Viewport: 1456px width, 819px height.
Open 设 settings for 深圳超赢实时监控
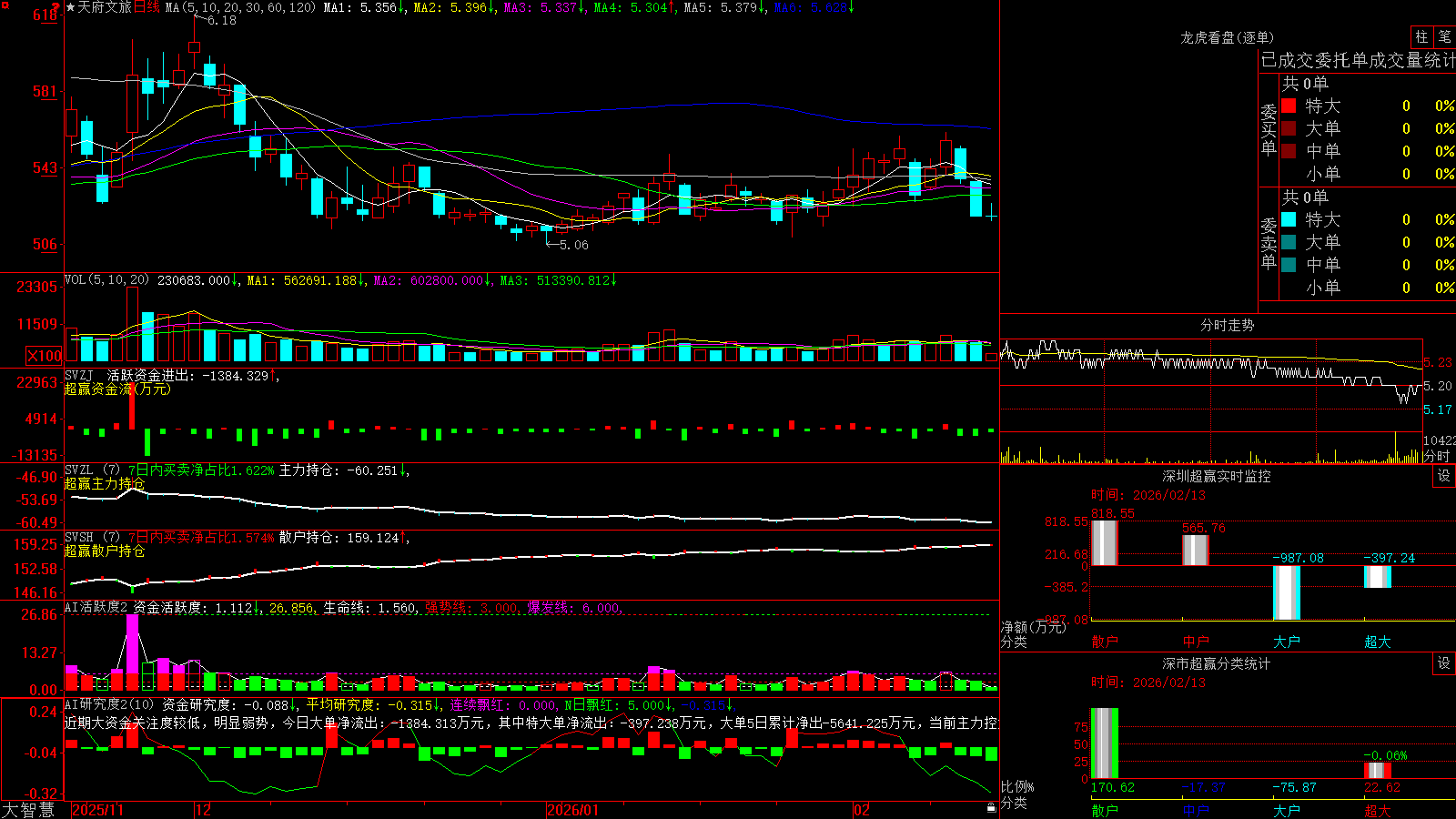click(x=1444, y=476)
